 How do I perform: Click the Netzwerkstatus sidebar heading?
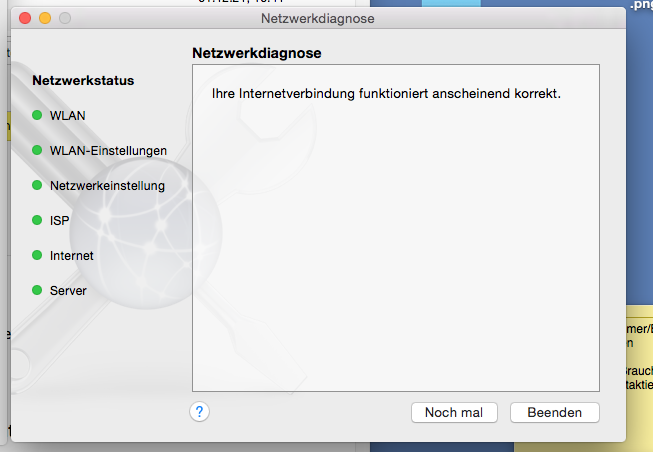click(x=83, y=80)
